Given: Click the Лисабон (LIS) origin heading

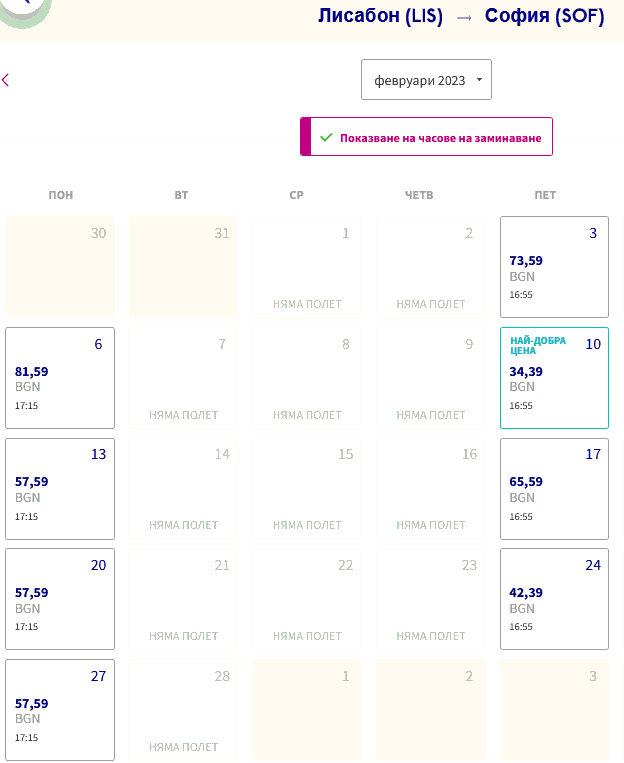Looking at the screenshot, I should point(380,16).
